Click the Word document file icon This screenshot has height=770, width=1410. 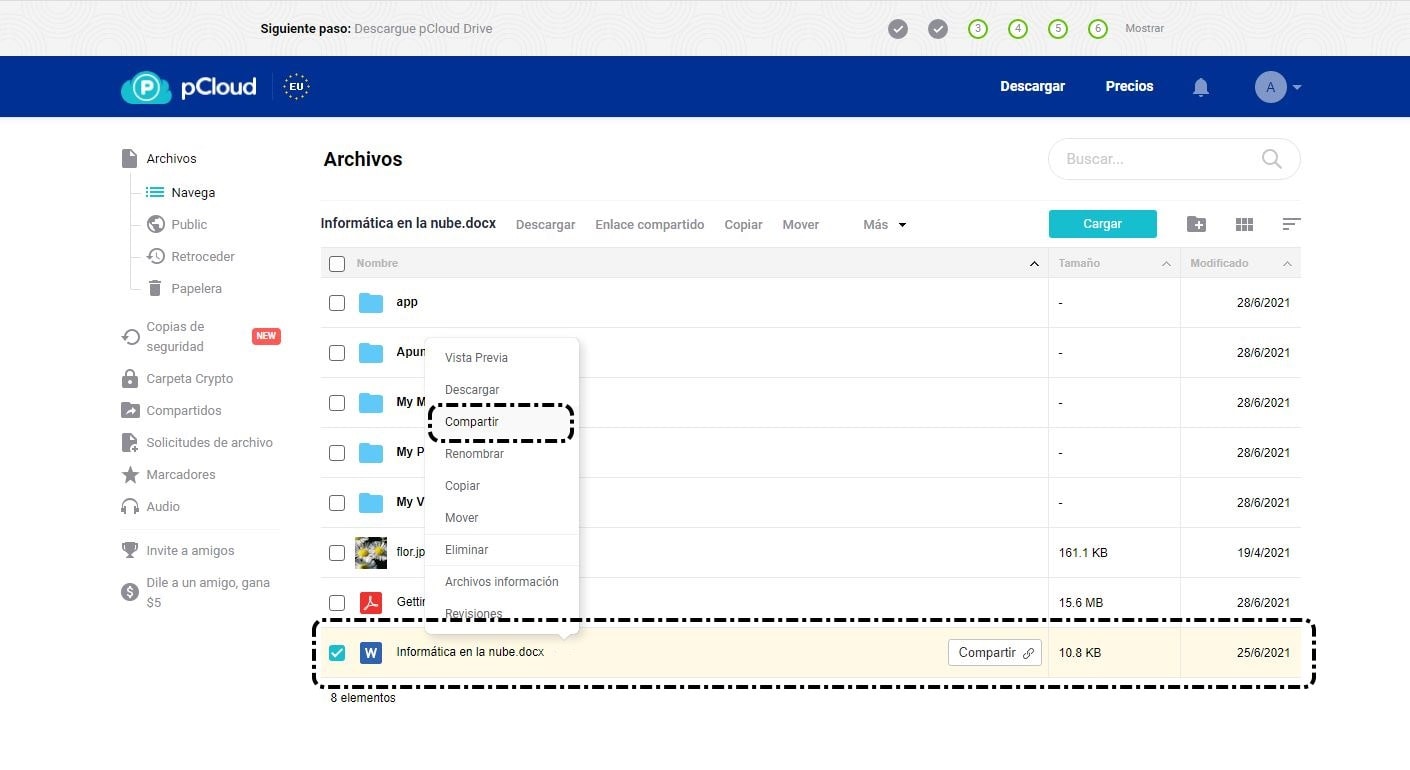(371, 653)
